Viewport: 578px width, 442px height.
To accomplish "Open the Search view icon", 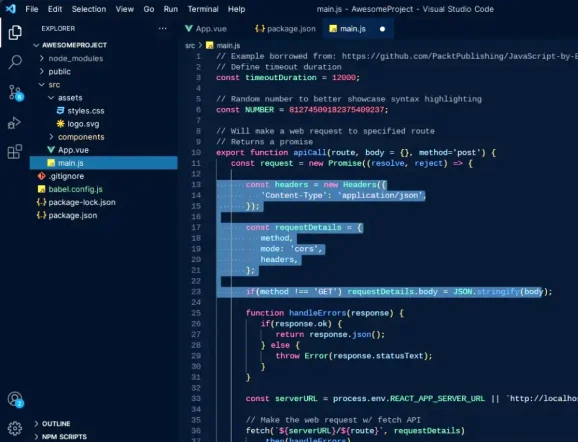I will 15,62.
